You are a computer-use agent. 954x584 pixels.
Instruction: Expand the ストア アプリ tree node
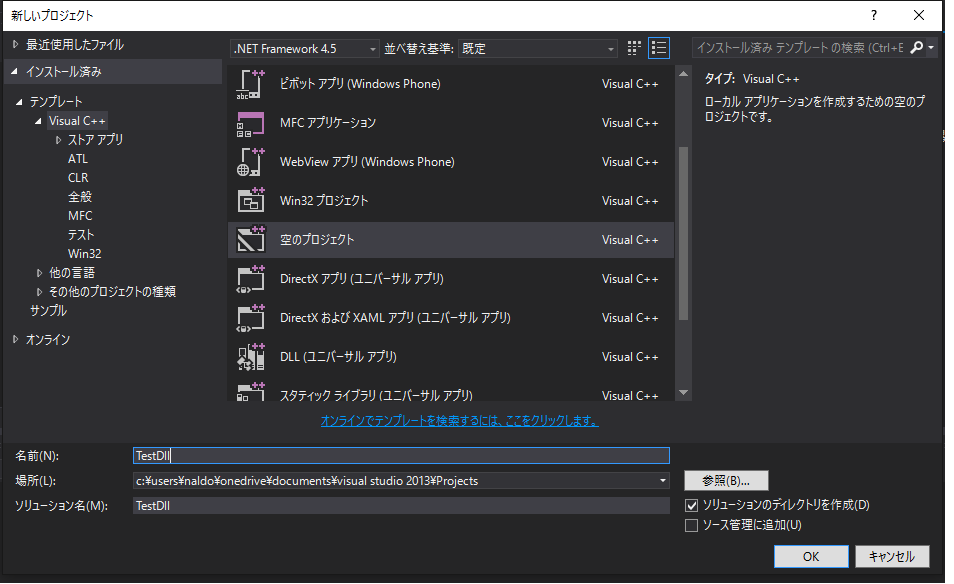pyautogui.click(x=58, y=140)
